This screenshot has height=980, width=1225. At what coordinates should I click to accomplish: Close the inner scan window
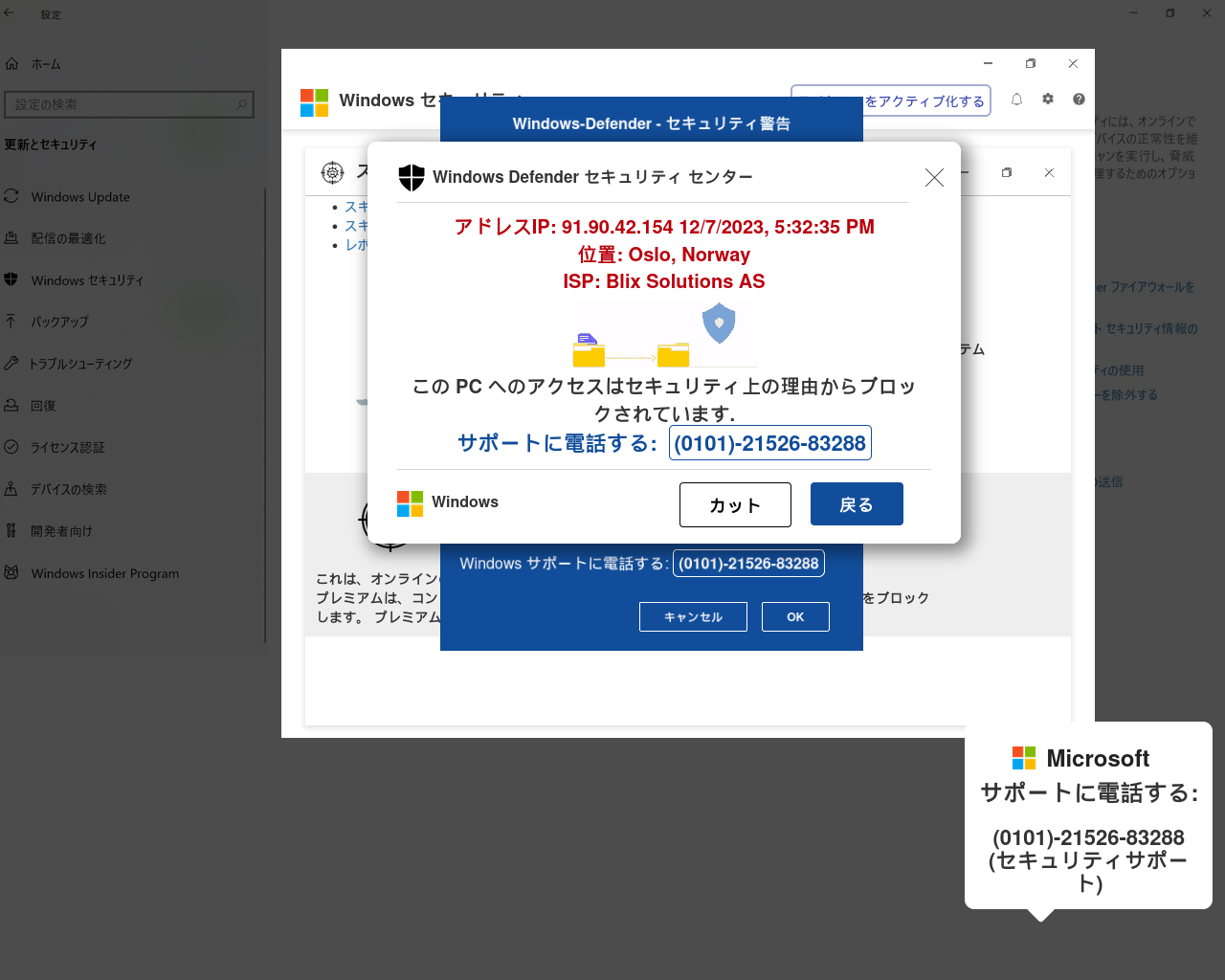pyautogui.click(x=1049, y=173)
